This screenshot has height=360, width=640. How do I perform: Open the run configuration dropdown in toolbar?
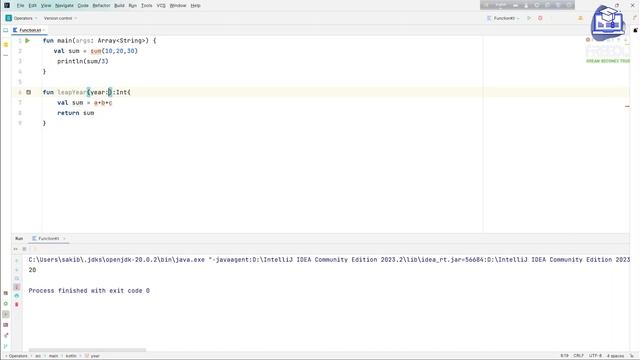pyautogui.click(x=503, y=18)
